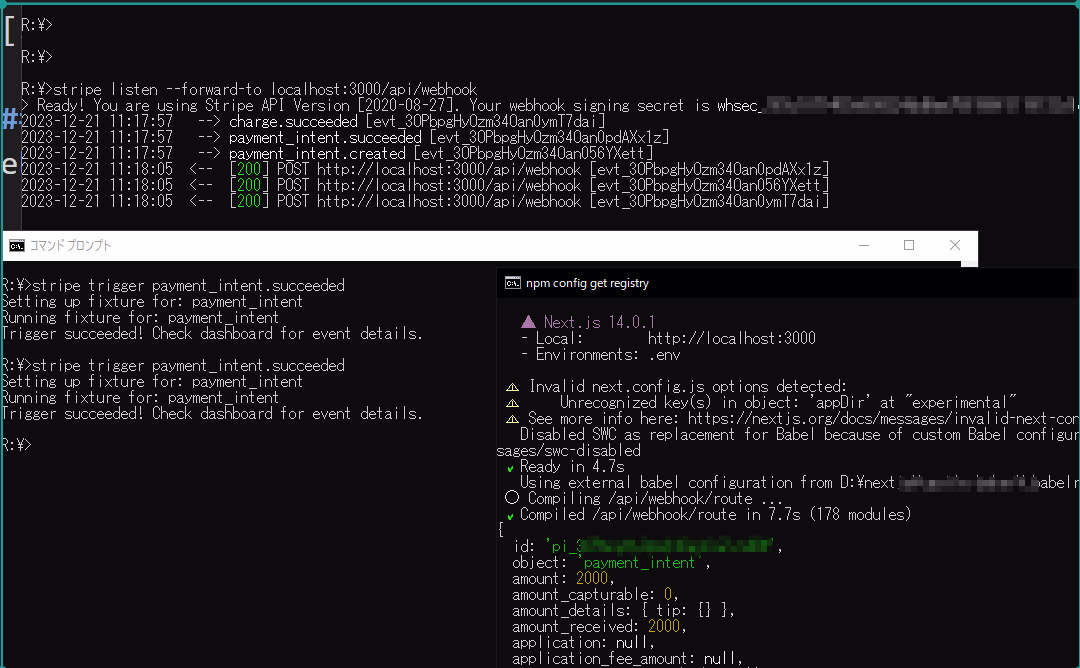
Task: Click the Compiled /api/webhook/route in 7.7s line
Action: 709,514
